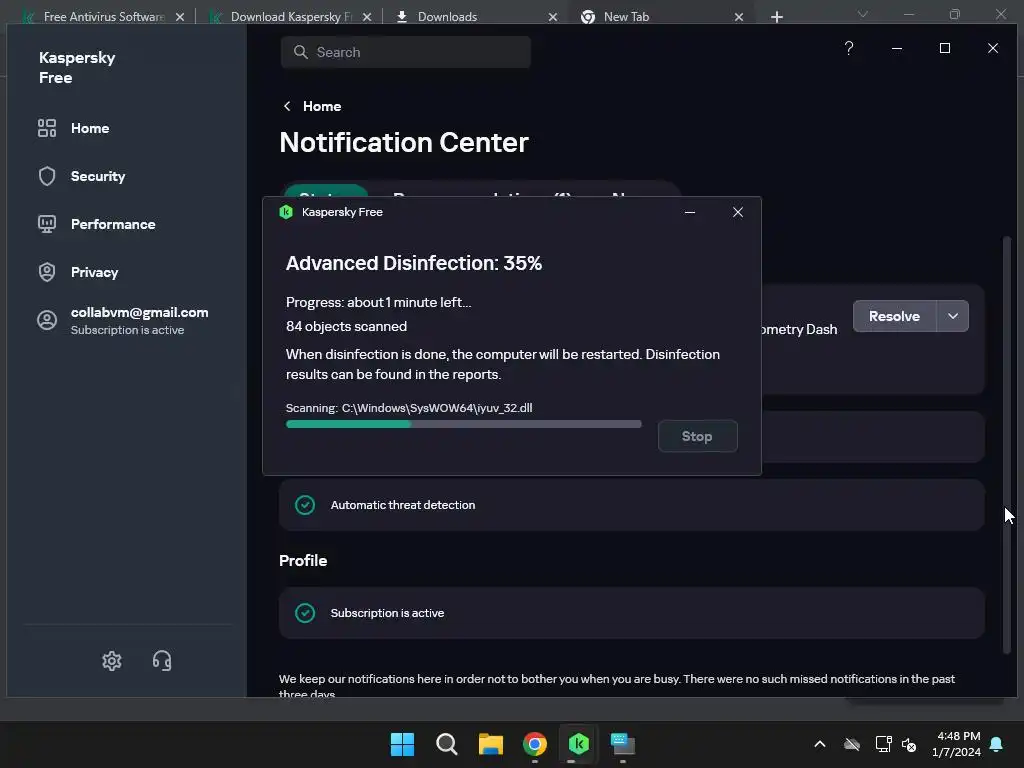The width and height of the screenshot is (1024, 768).
Task: Show hidden tray icons chevron
Action: pyautogui.click(x=820, y=744)
